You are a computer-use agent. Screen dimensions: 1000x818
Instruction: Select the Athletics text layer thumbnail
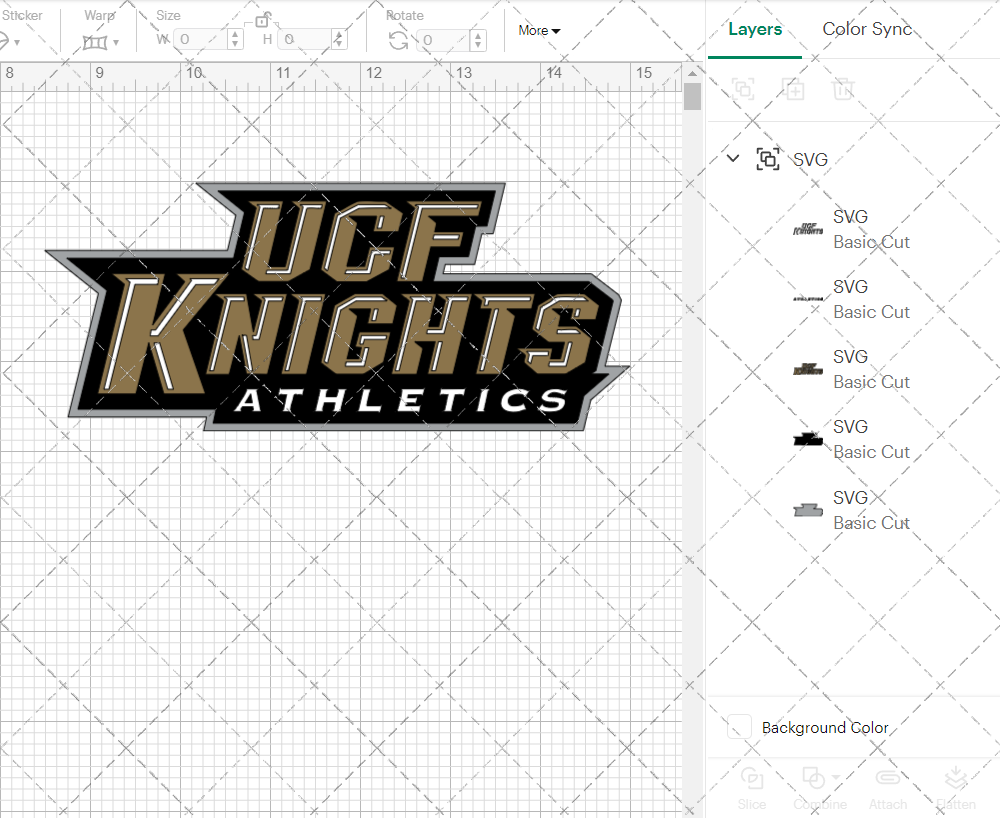tap(808, 299)
